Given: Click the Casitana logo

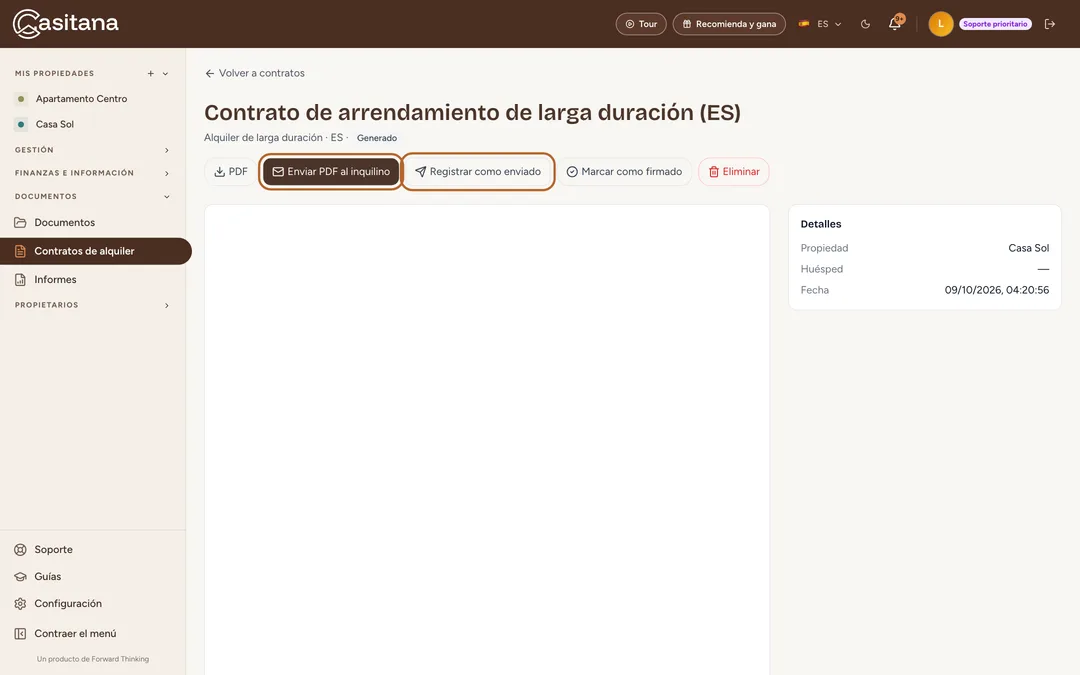Looking at the screenshot, I should (x=65, y=23).
